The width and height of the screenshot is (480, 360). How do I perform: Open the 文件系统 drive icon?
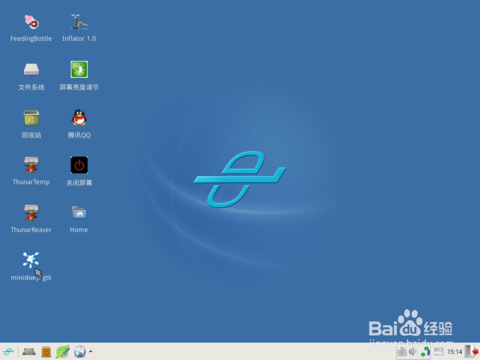[x=31, y=69]
